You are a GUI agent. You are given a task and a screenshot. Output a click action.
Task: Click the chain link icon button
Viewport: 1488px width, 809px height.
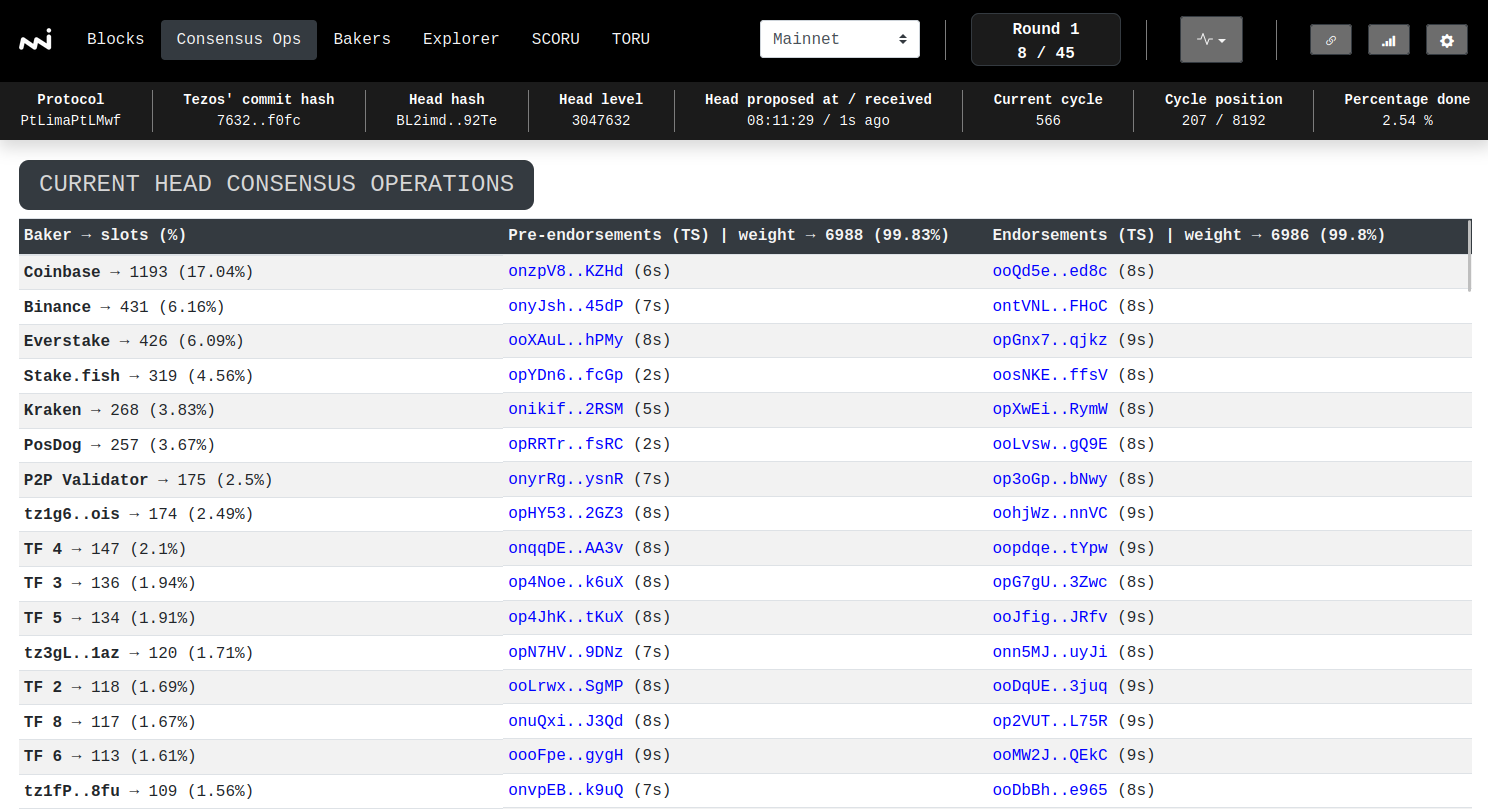tap(1330, 40)
